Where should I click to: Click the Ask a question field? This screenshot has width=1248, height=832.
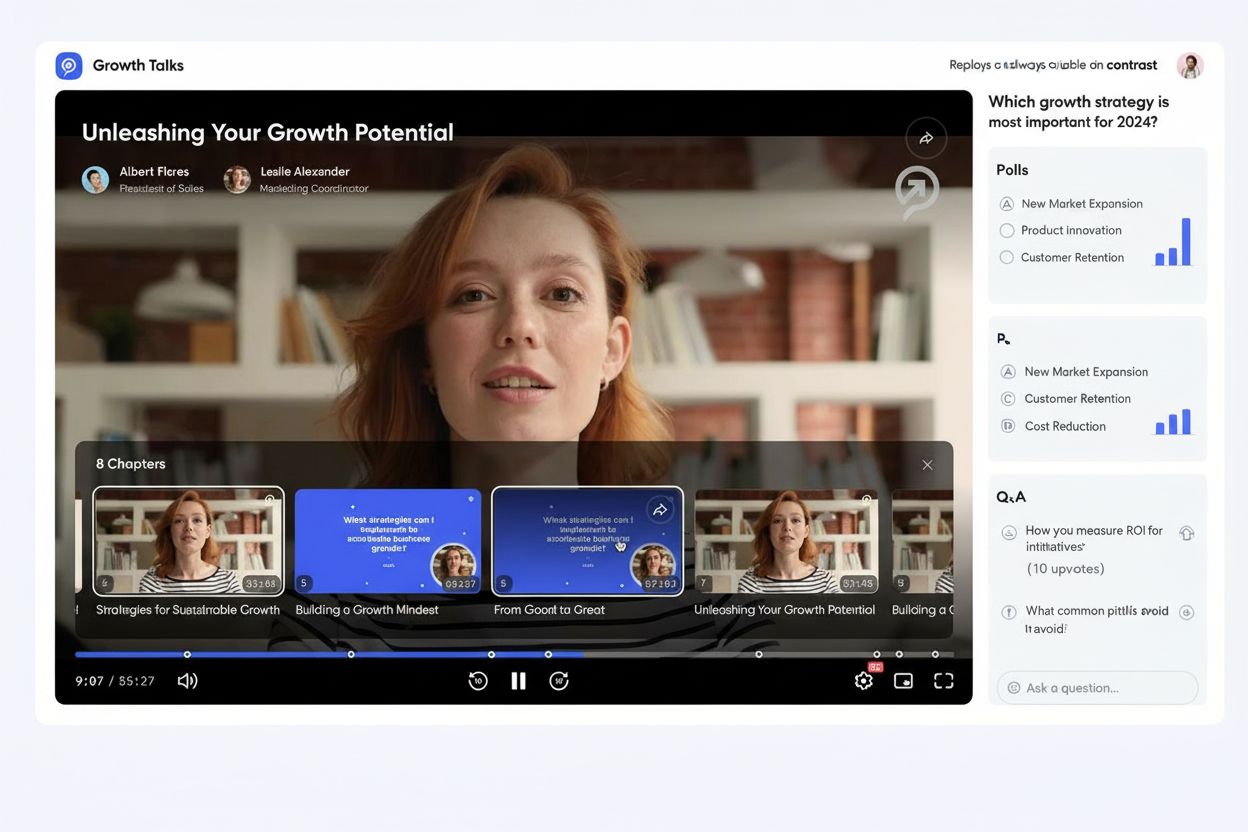[x=1097, y=688]
